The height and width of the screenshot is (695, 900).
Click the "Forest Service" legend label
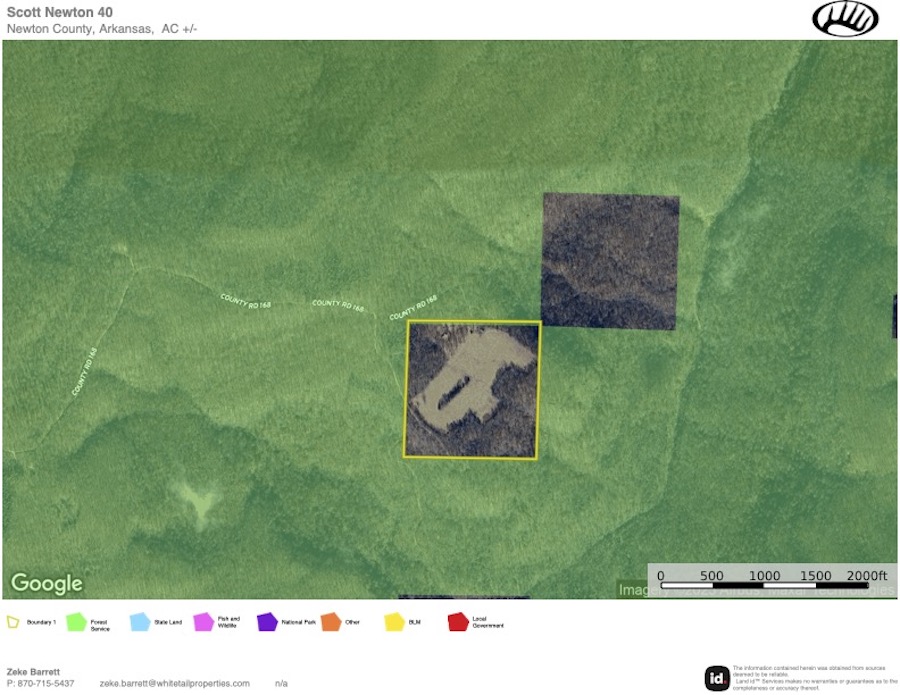tap(99, 626)
